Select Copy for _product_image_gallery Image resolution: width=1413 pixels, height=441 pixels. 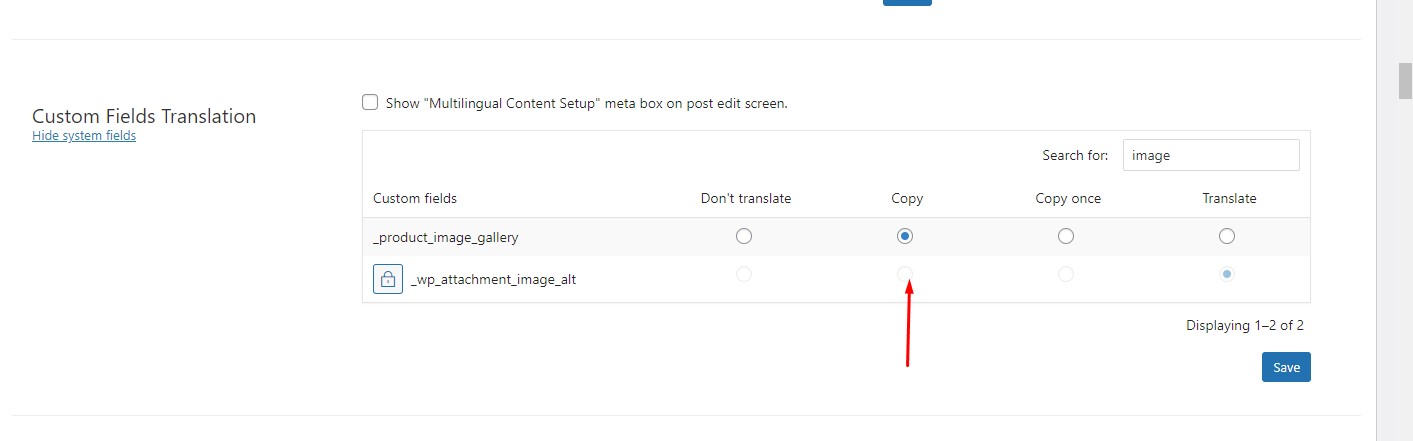905,237
